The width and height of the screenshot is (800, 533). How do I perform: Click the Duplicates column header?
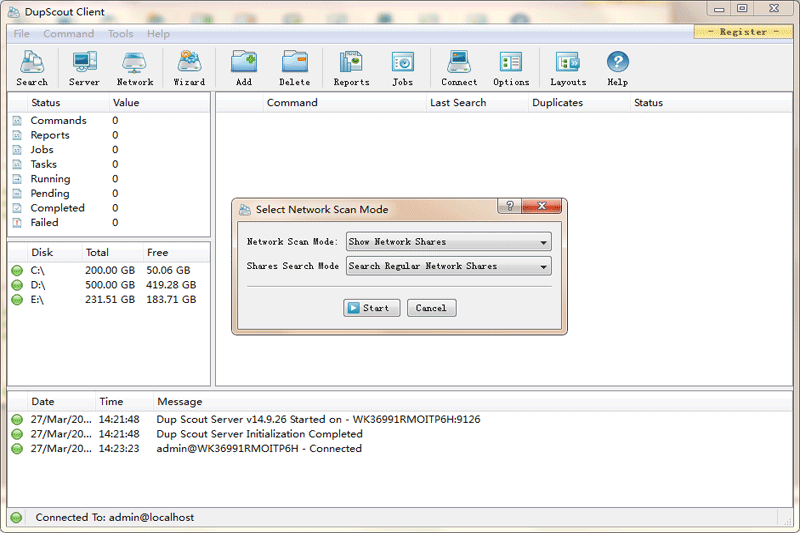(558, 103)
